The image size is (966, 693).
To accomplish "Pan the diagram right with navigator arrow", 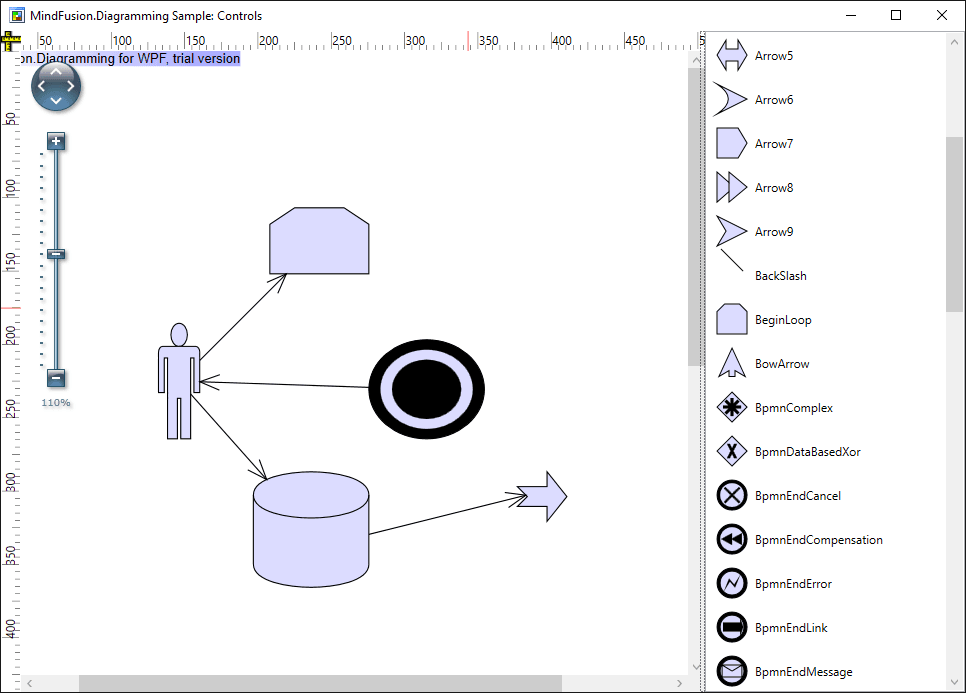I will click(70, 86).
